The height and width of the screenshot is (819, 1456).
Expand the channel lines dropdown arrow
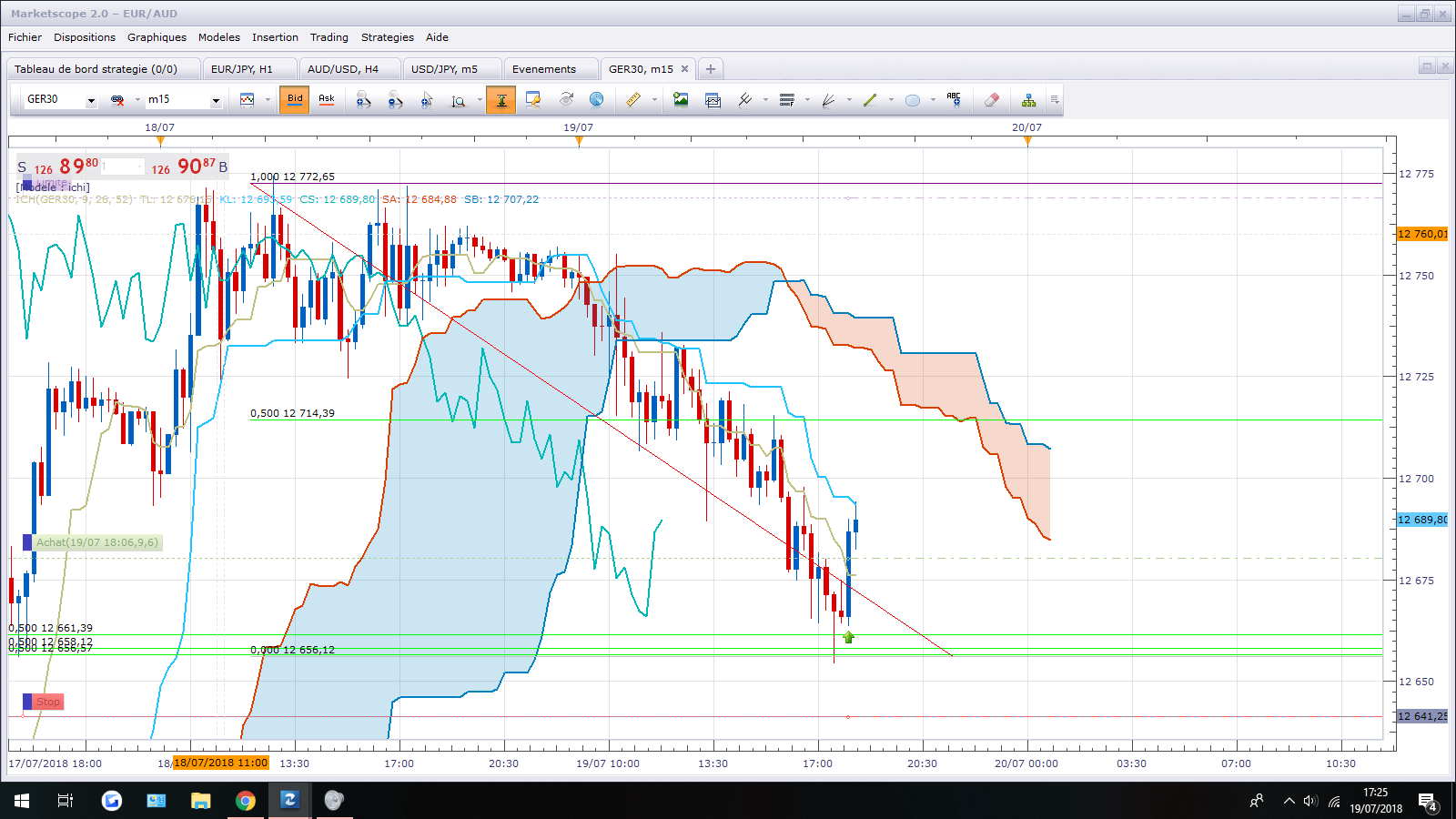point(765,100)
